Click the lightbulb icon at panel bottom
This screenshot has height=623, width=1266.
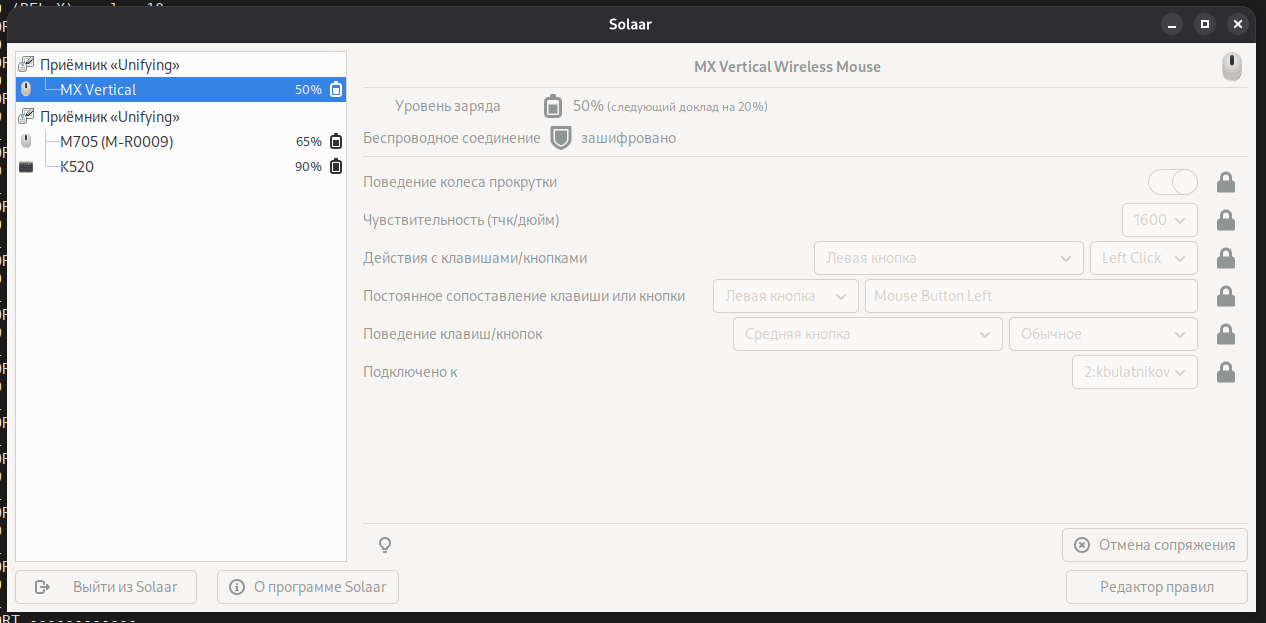pyautogui.click(x=384, y=545)
